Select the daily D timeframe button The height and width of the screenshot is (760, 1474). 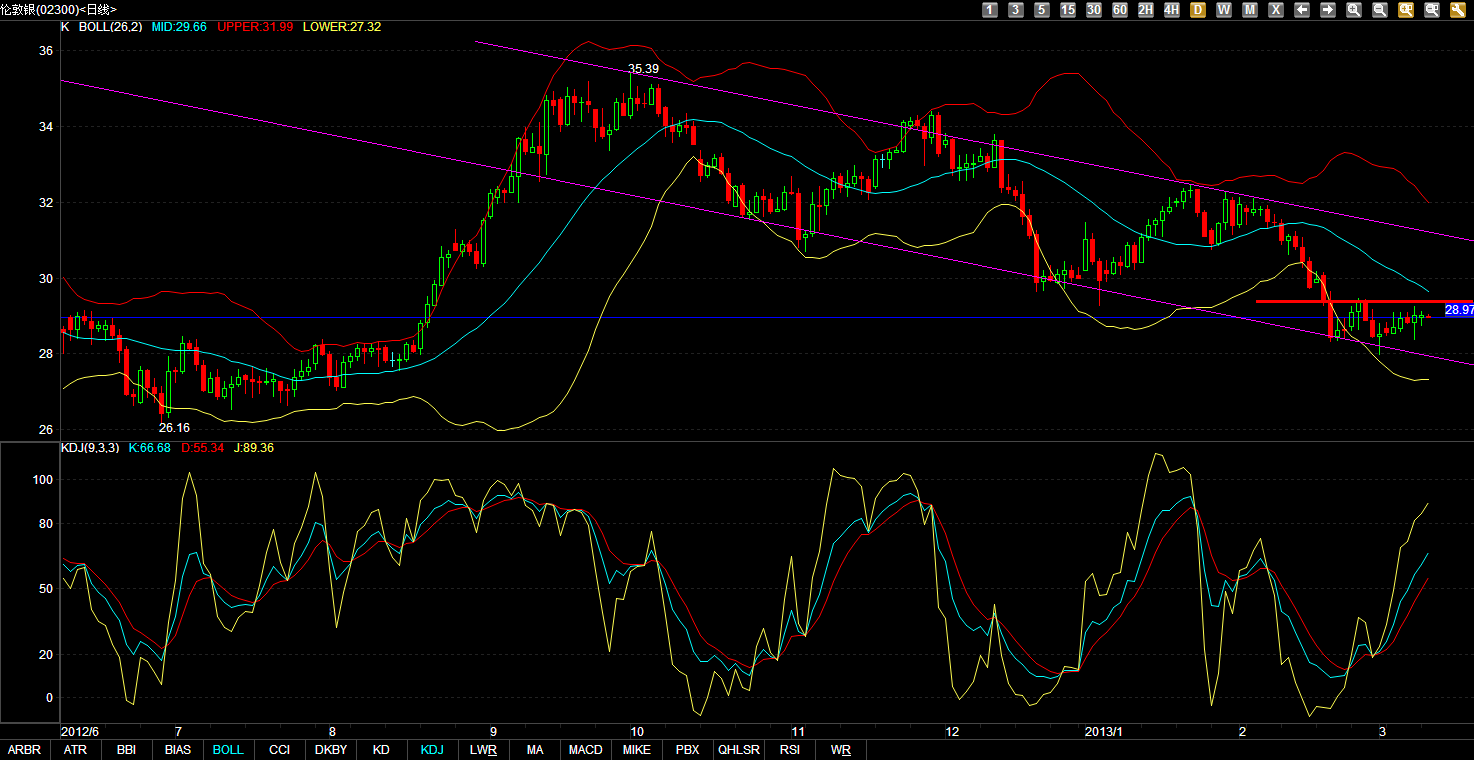coord(1198,10)
